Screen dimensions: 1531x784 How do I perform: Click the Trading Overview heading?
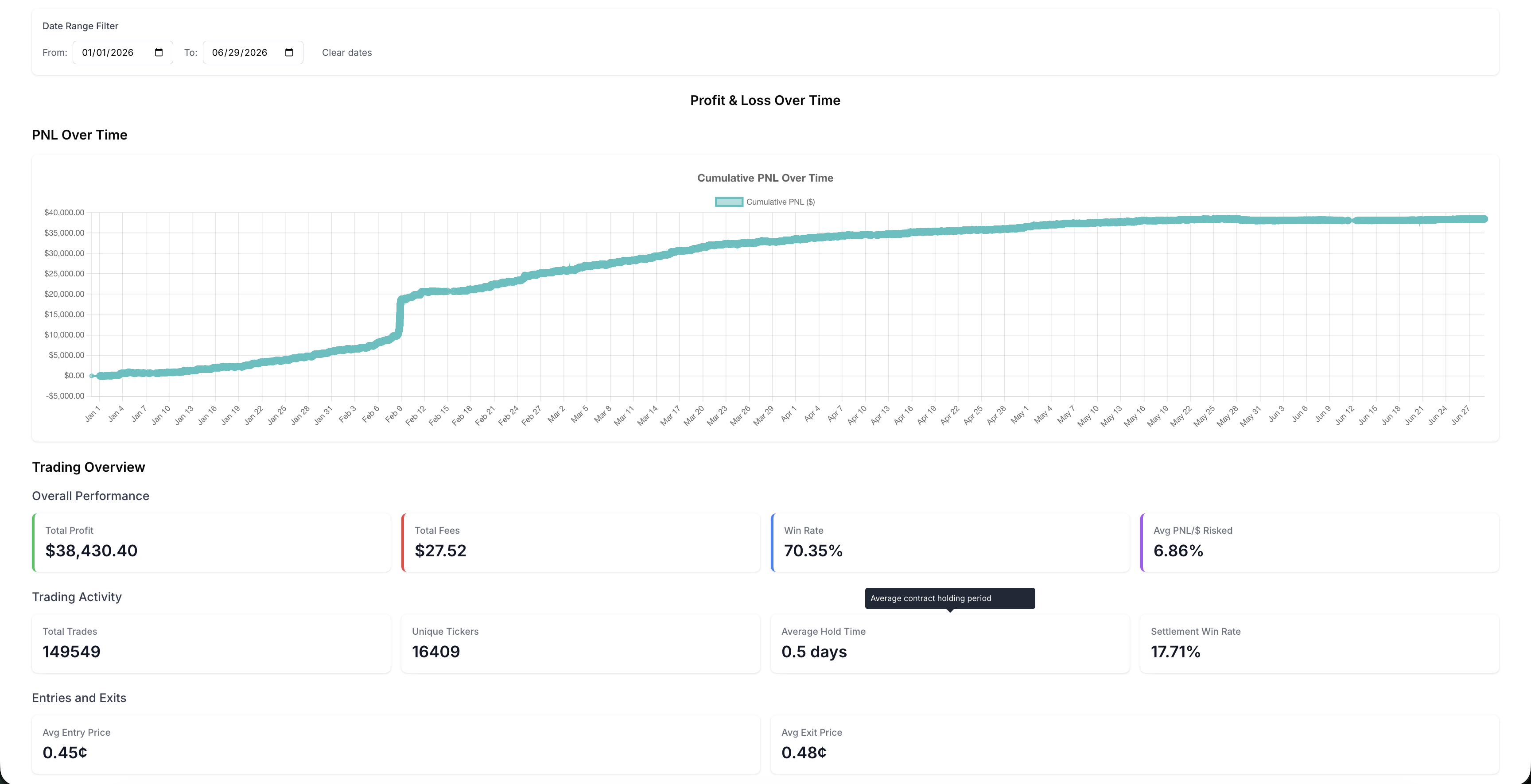(x=89, y=467)
